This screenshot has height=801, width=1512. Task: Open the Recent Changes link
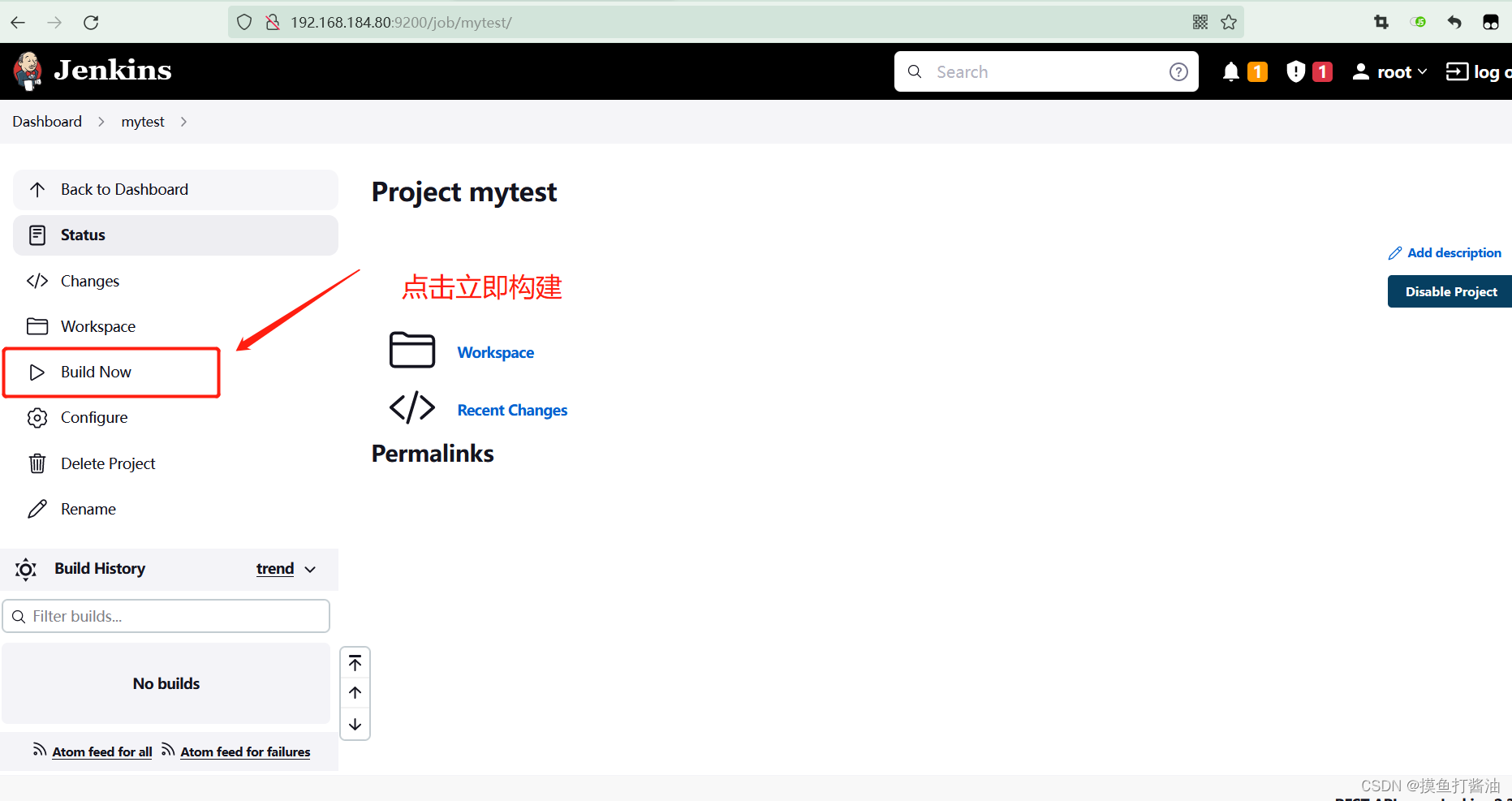coord(512,411)
